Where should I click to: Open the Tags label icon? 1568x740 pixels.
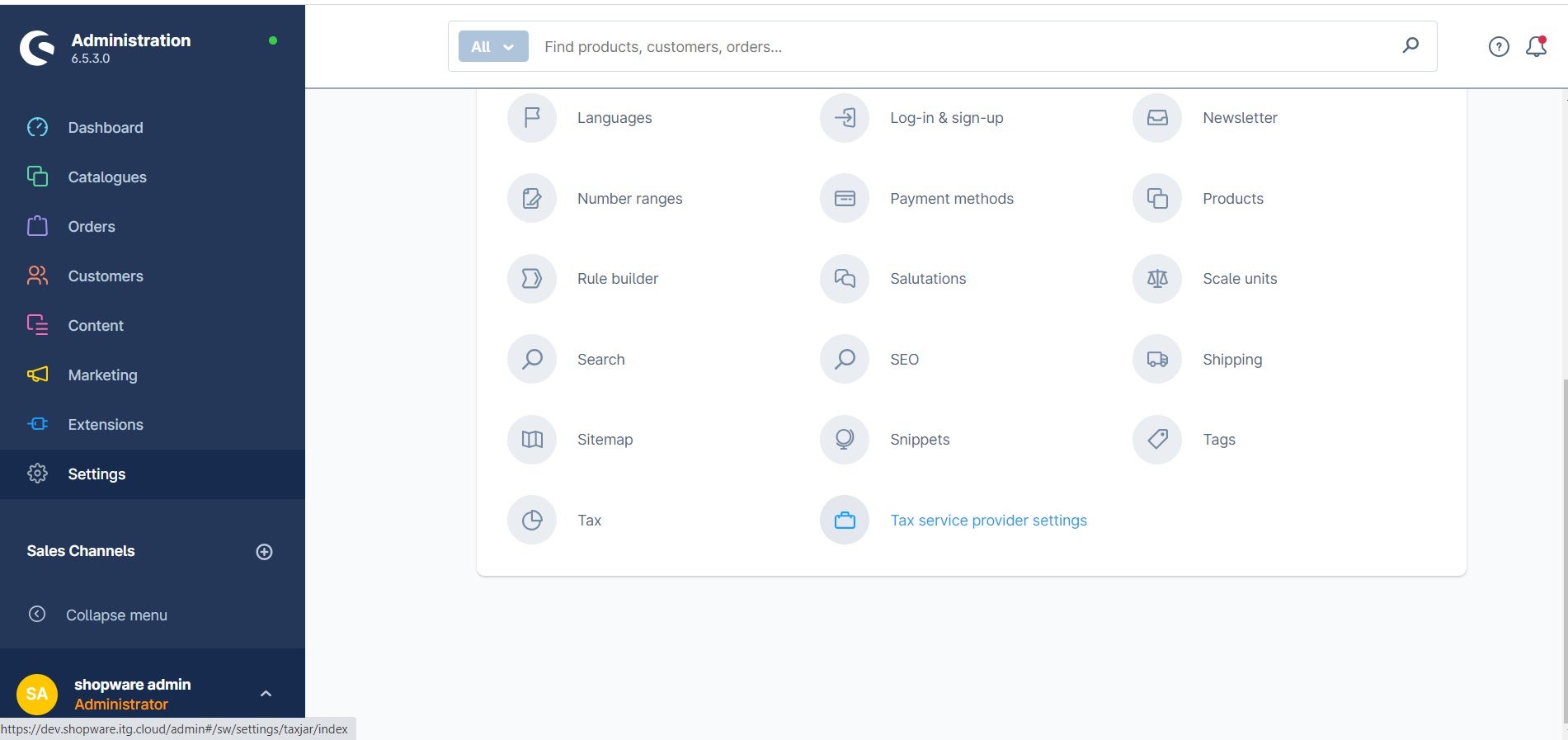(x=1157, y=440)
